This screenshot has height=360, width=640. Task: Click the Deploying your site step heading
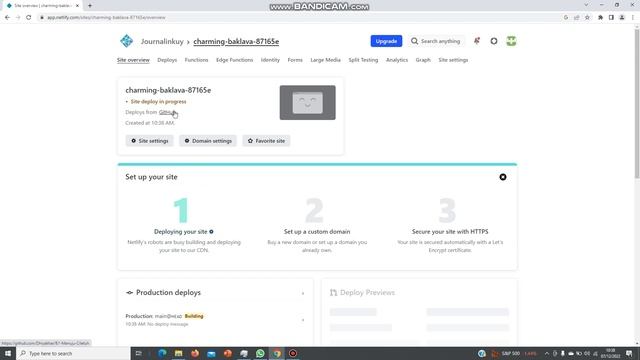(x=180, y=231)
